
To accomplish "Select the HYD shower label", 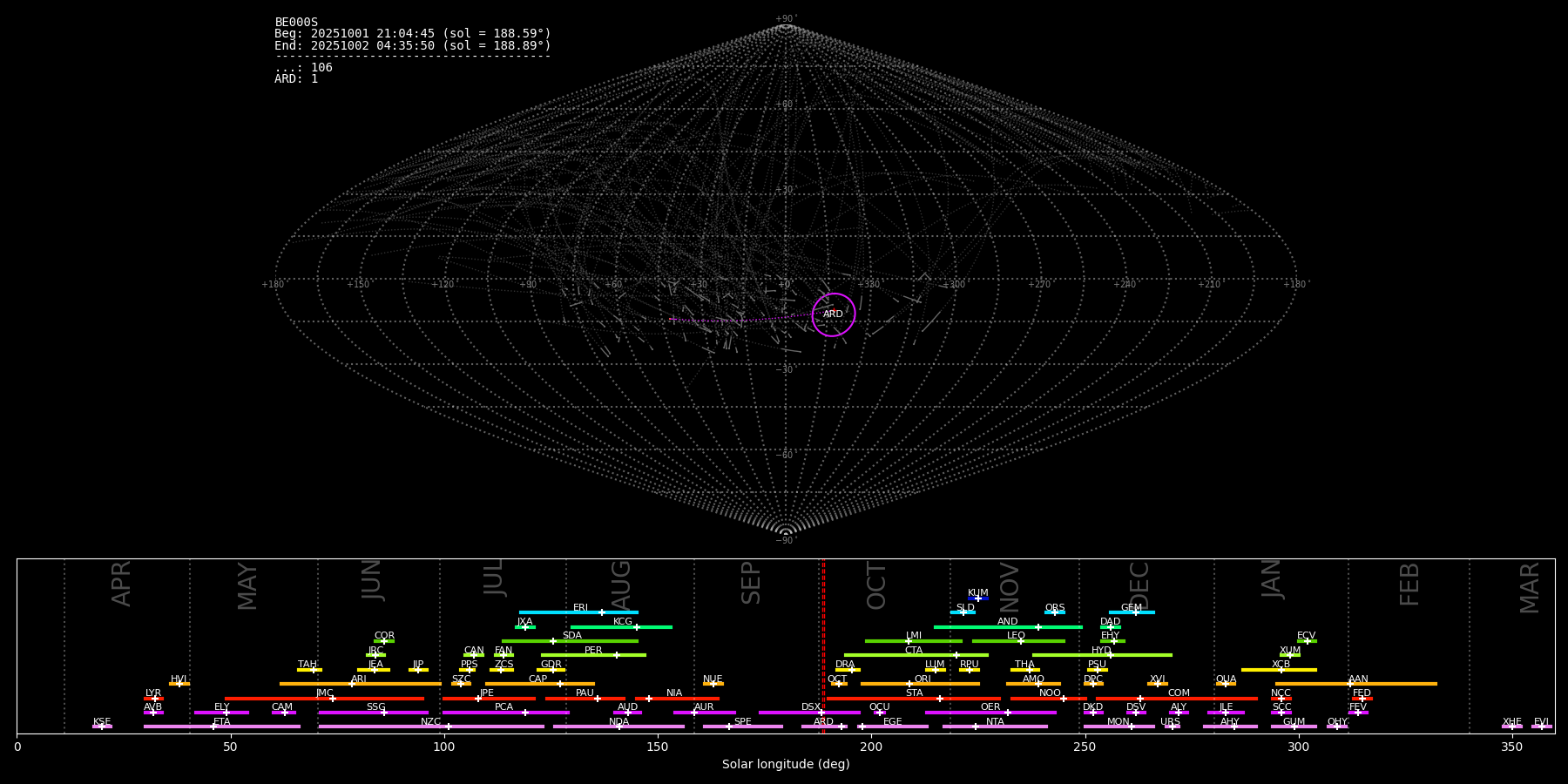I will pyautogui.click(x=1102, y=651).
